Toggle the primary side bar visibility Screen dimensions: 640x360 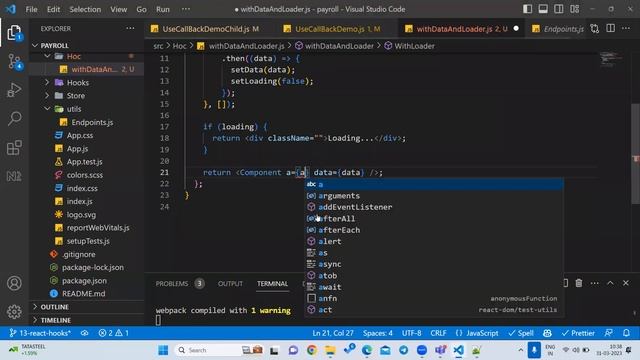(527, 9)
